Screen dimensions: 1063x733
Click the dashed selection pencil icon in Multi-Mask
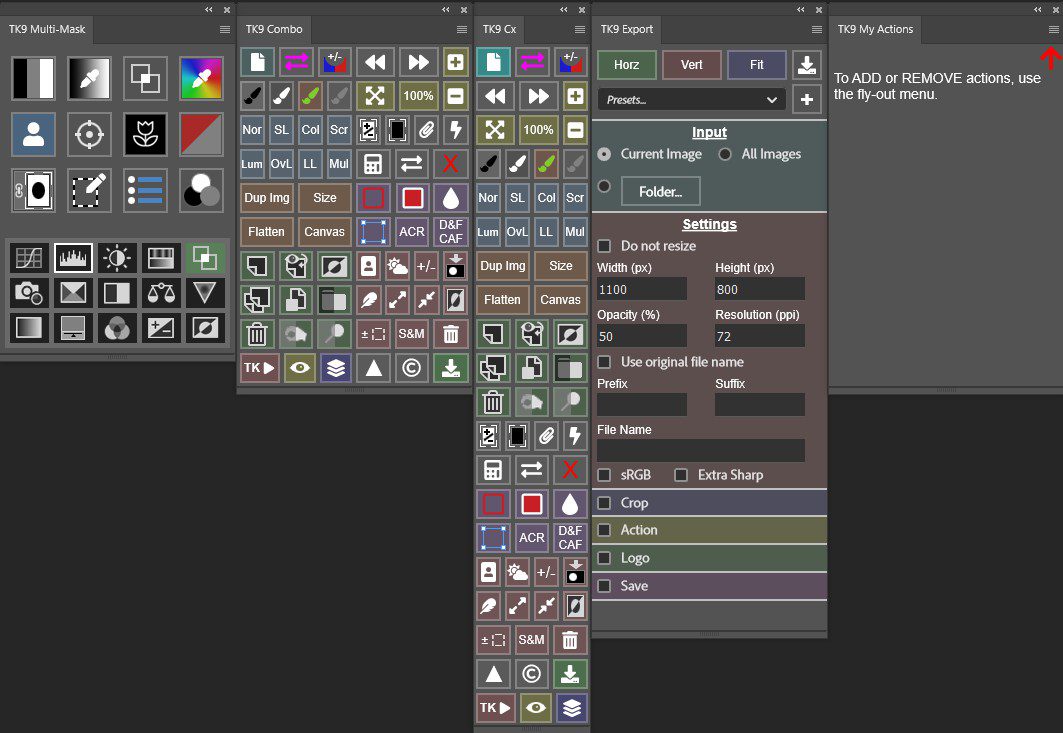(x=89, y=191)
